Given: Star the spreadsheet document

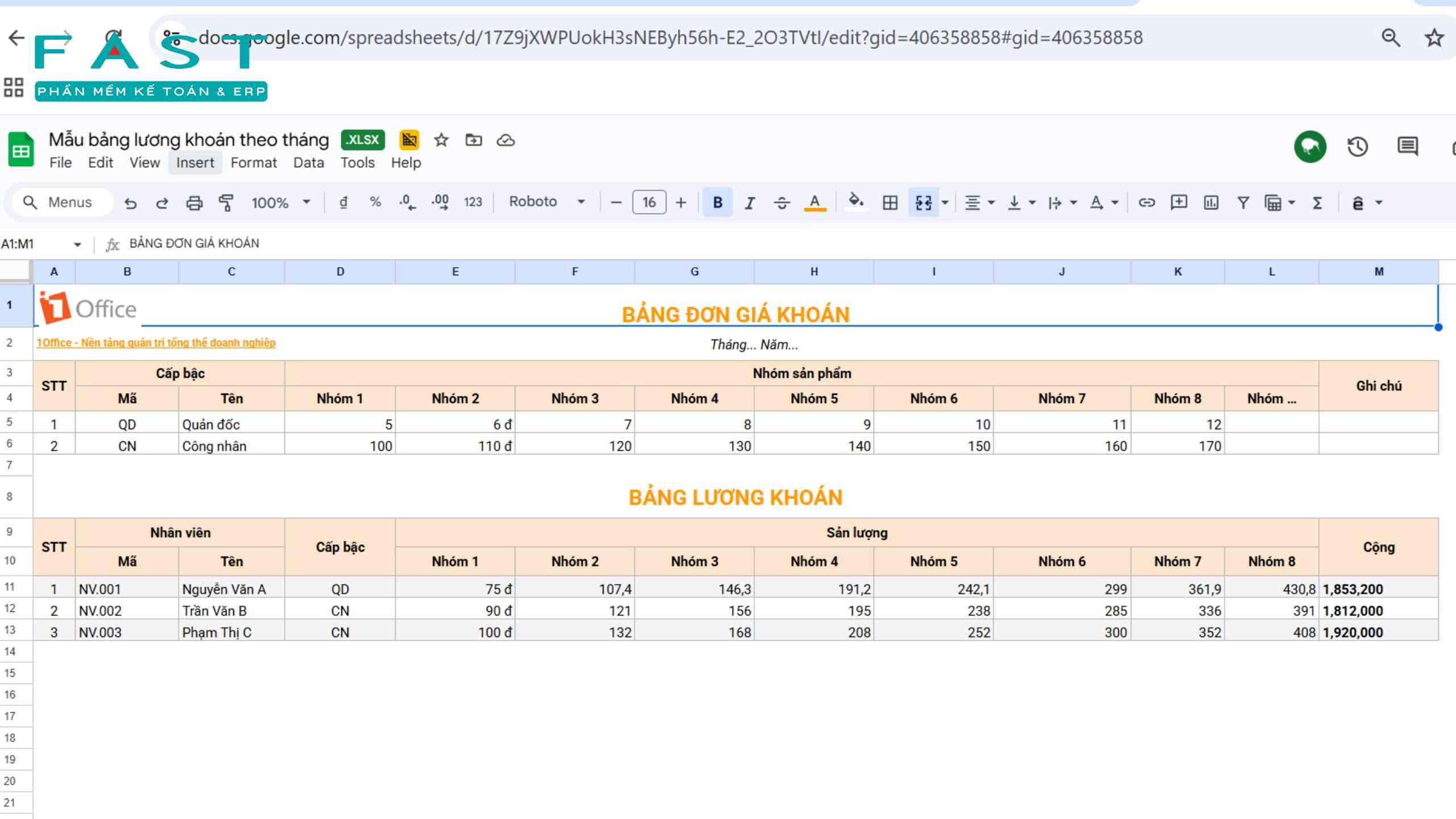Looking at the screenshot, I should click(441, 140).
